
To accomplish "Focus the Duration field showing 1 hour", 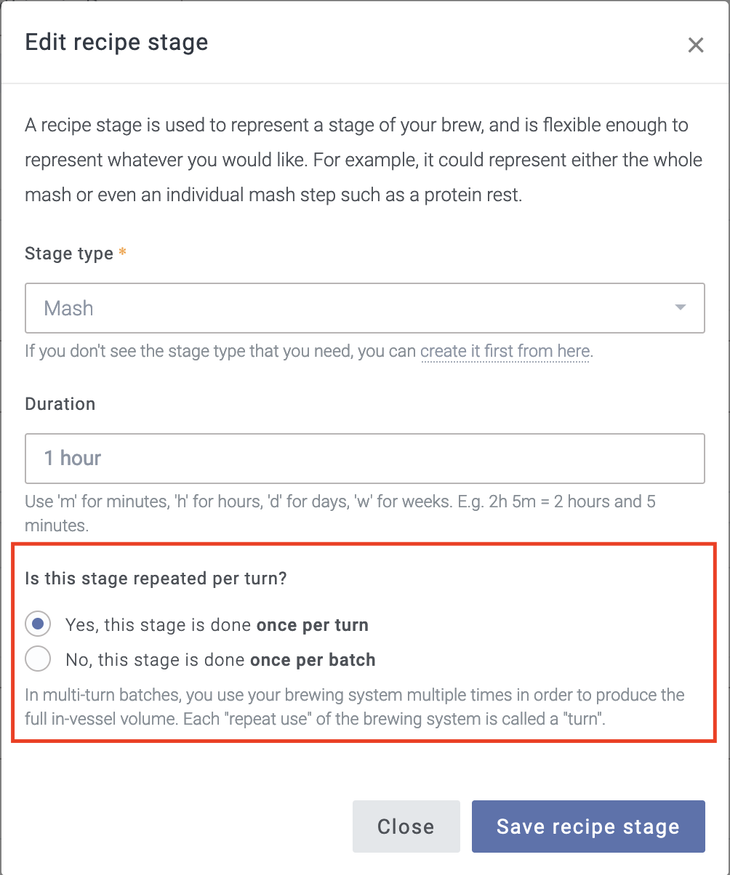I will point(364,458).
